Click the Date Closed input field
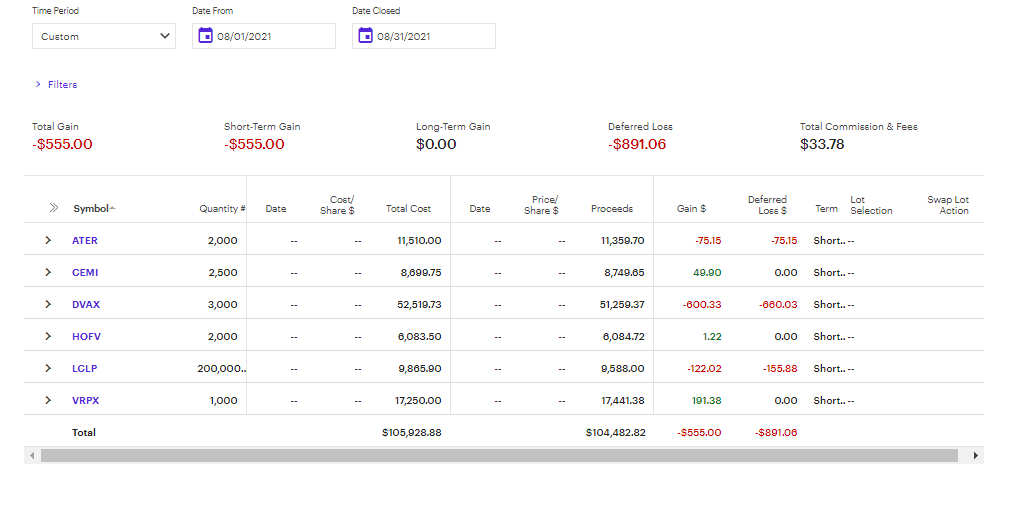 [x=434, y=36]
